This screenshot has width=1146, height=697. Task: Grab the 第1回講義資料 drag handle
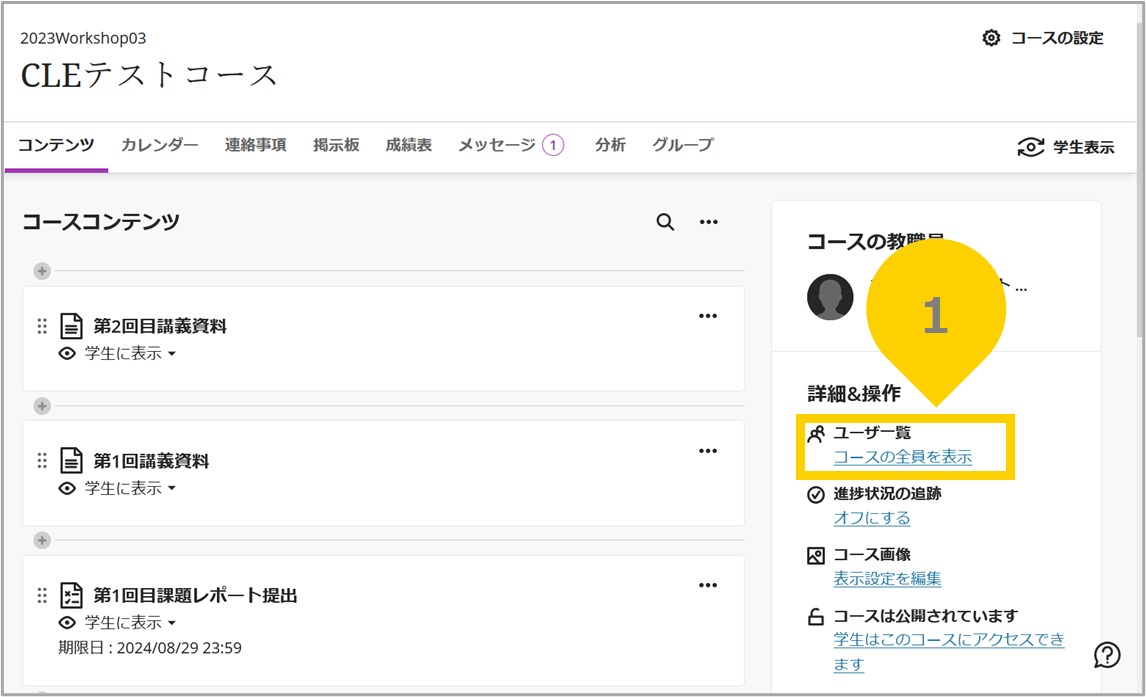pos(42,460)
